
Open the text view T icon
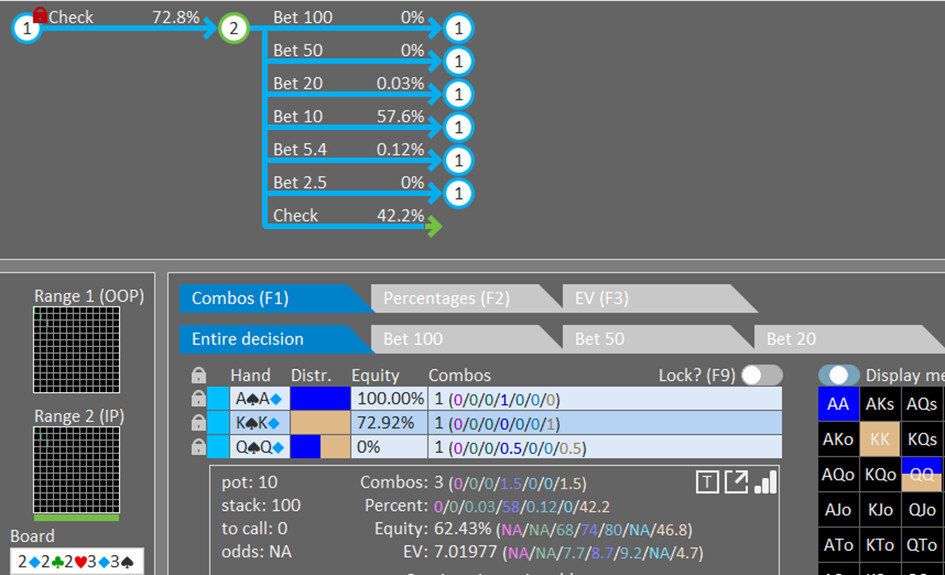[x=707, y=482]
